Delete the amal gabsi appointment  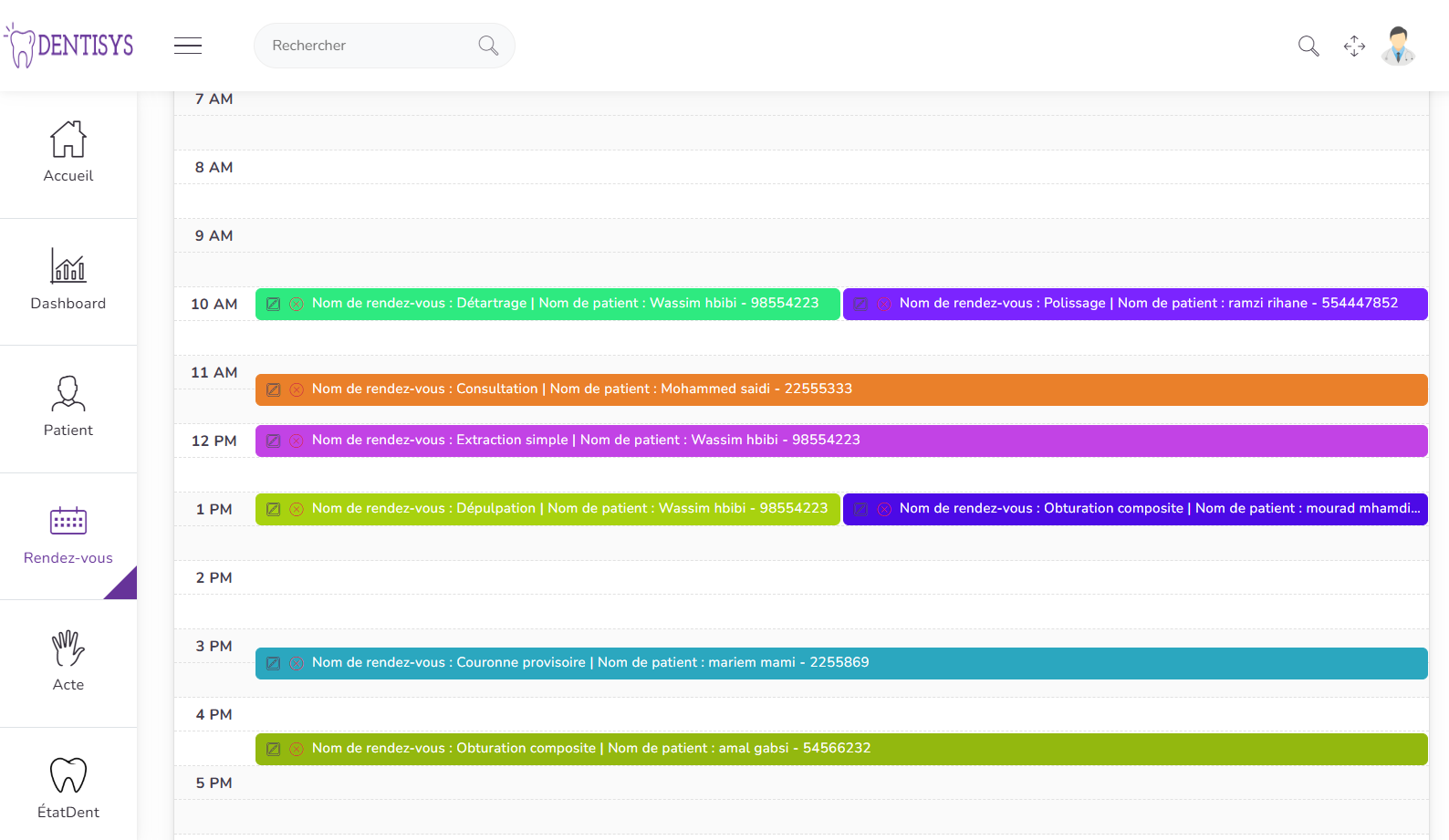[x=297, y=749]
